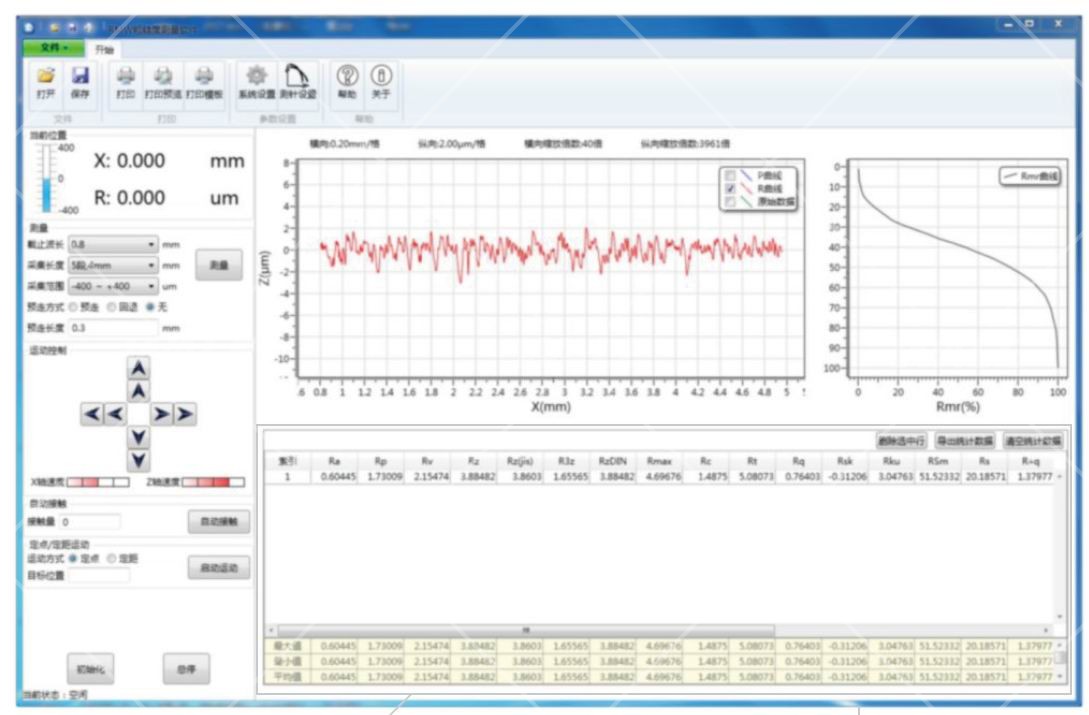1089x715 pixels.
Task: Open the 打印模板 print template
Action: (204, 83)
